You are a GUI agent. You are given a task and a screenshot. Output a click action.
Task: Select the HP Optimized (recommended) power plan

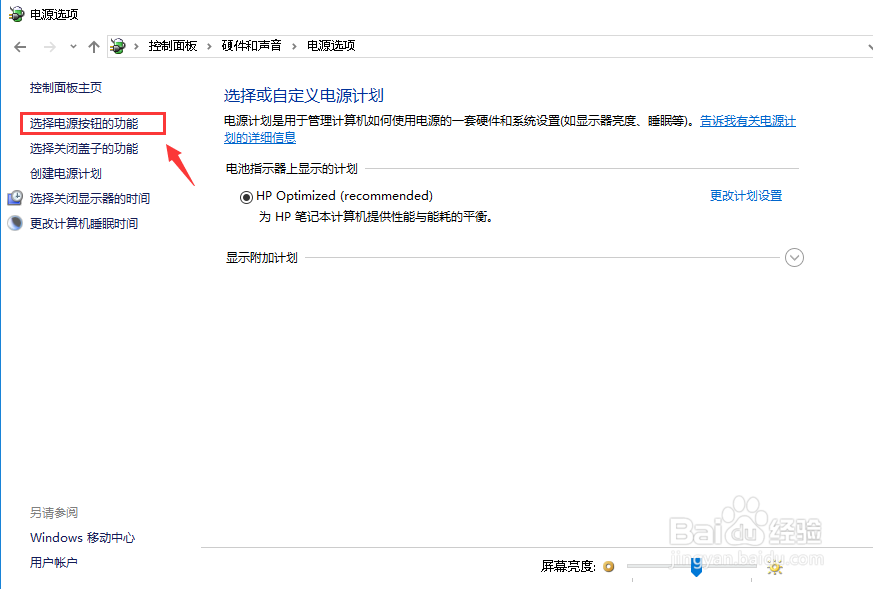click(246, 196)
